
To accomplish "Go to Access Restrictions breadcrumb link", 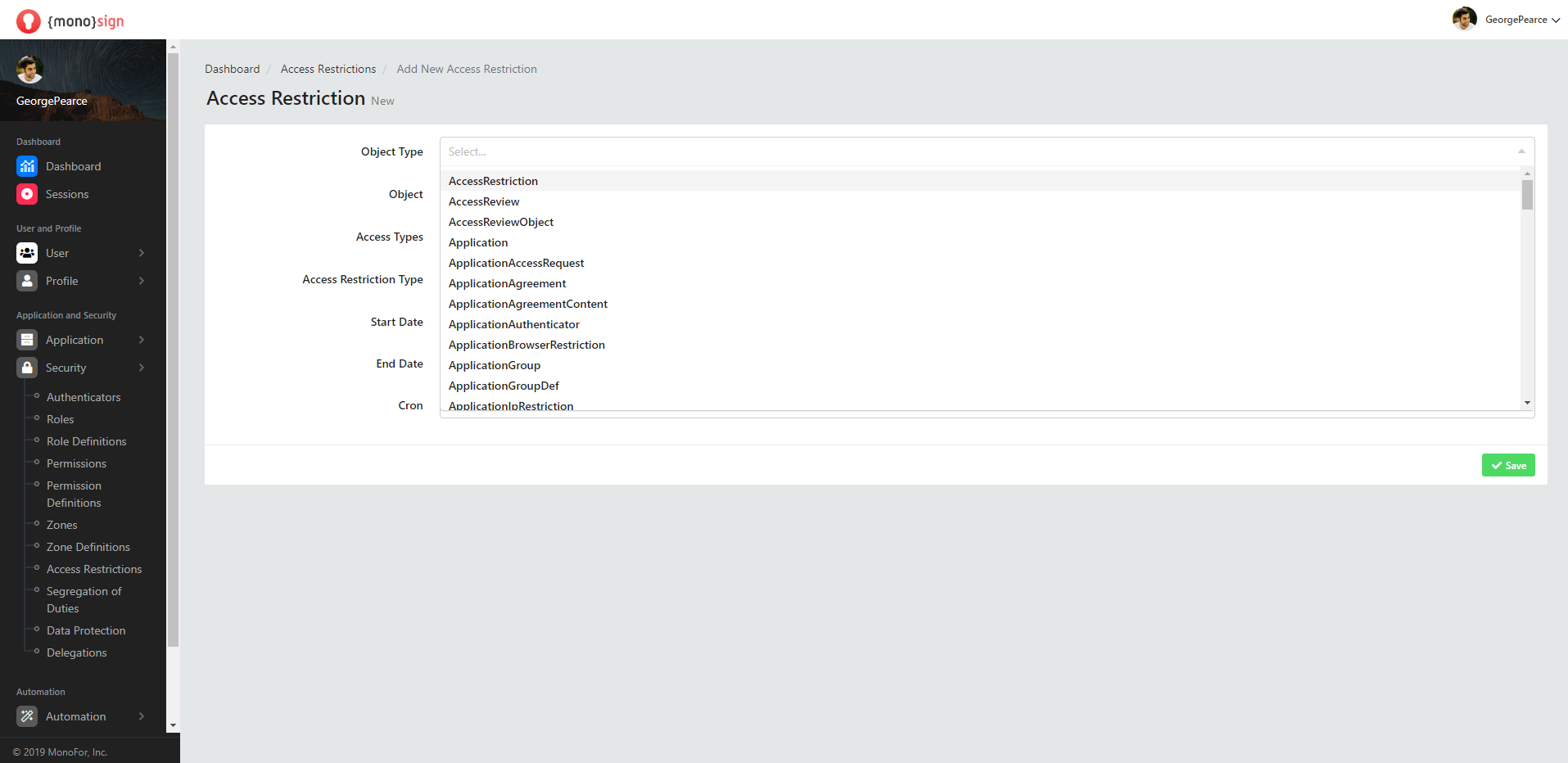I will click(x=328, y=69).
